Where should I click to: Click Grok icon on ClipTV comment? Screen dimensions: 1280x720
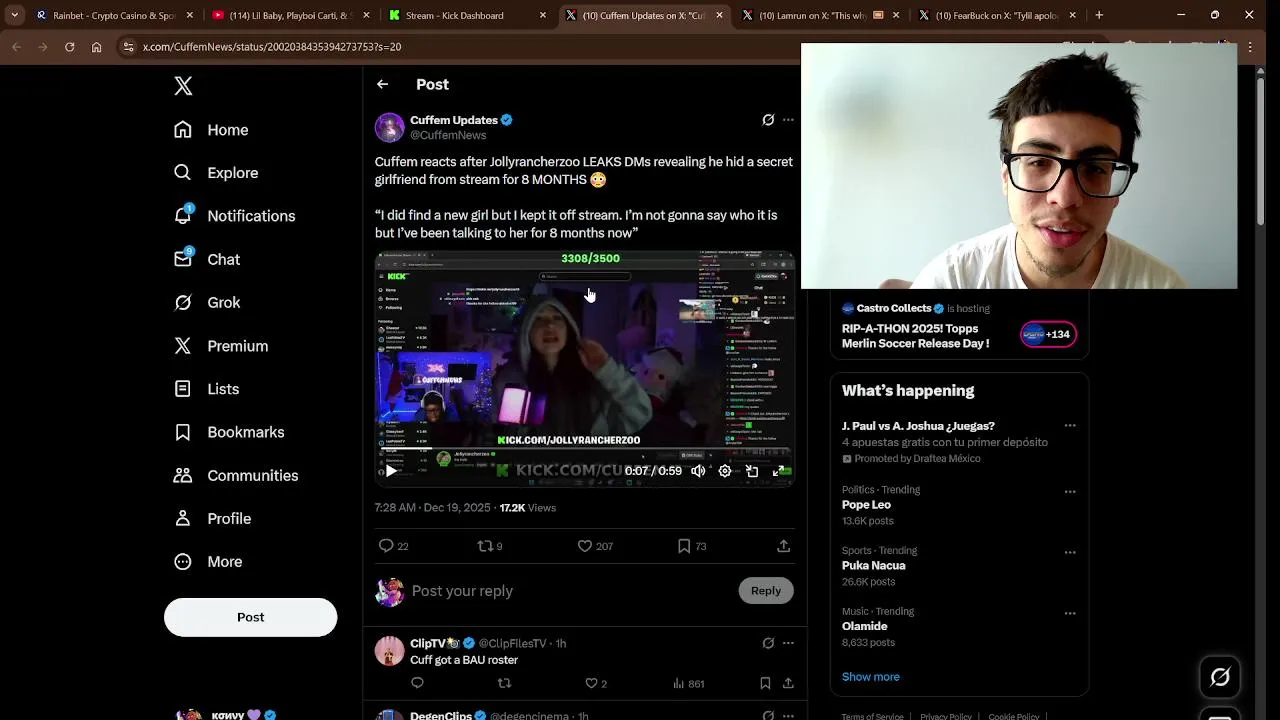768,643
